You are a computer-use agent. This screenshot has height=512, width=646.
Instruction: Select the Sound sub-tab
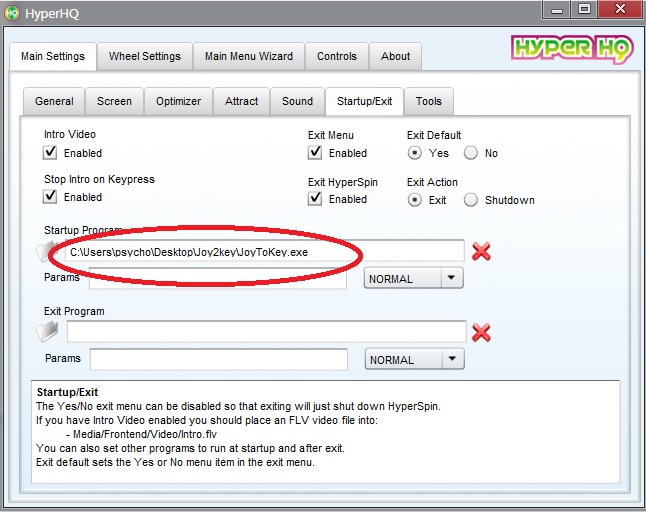pyautogui.click(x=297, y=101)
